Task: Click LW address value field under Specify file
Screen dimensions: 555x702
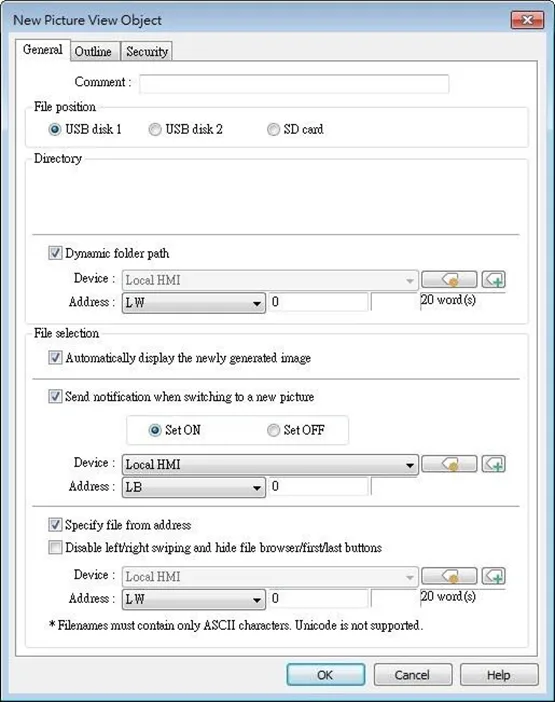Action: tap(318, 599)
